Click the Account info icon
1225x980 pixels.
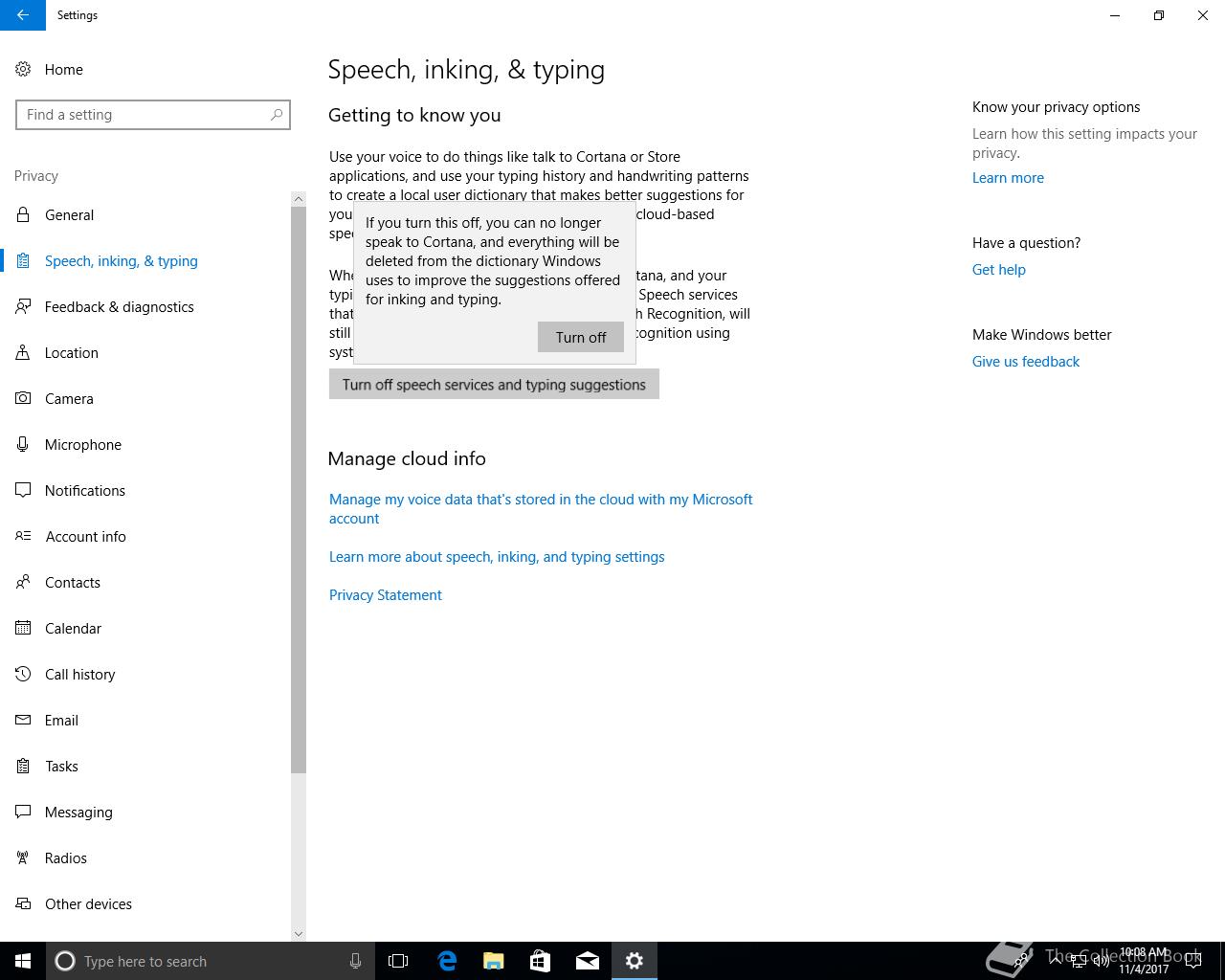coord(23,536)
